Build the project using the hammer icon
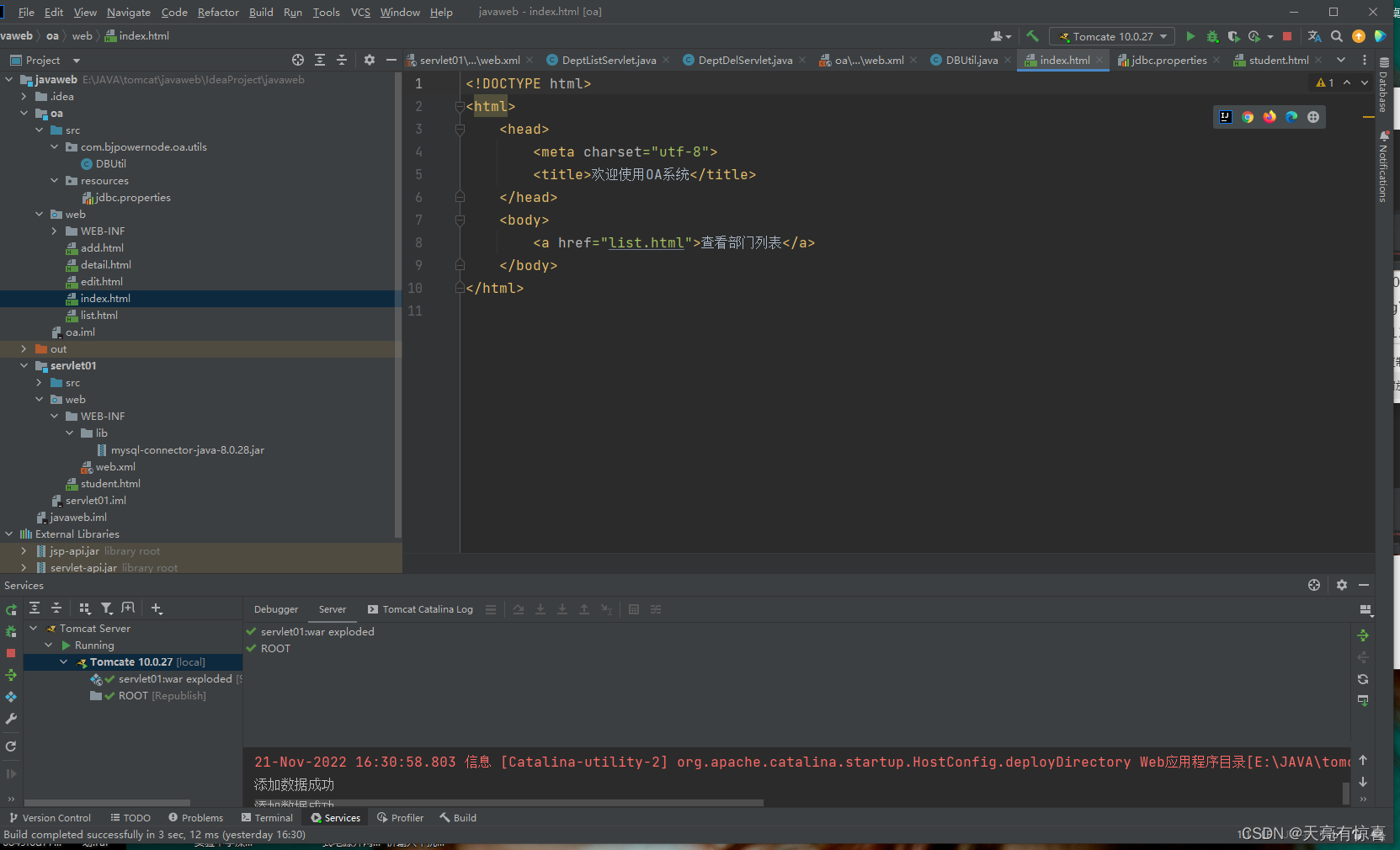The width and height of the screenshot is (1400, 850). (1032, 36)
